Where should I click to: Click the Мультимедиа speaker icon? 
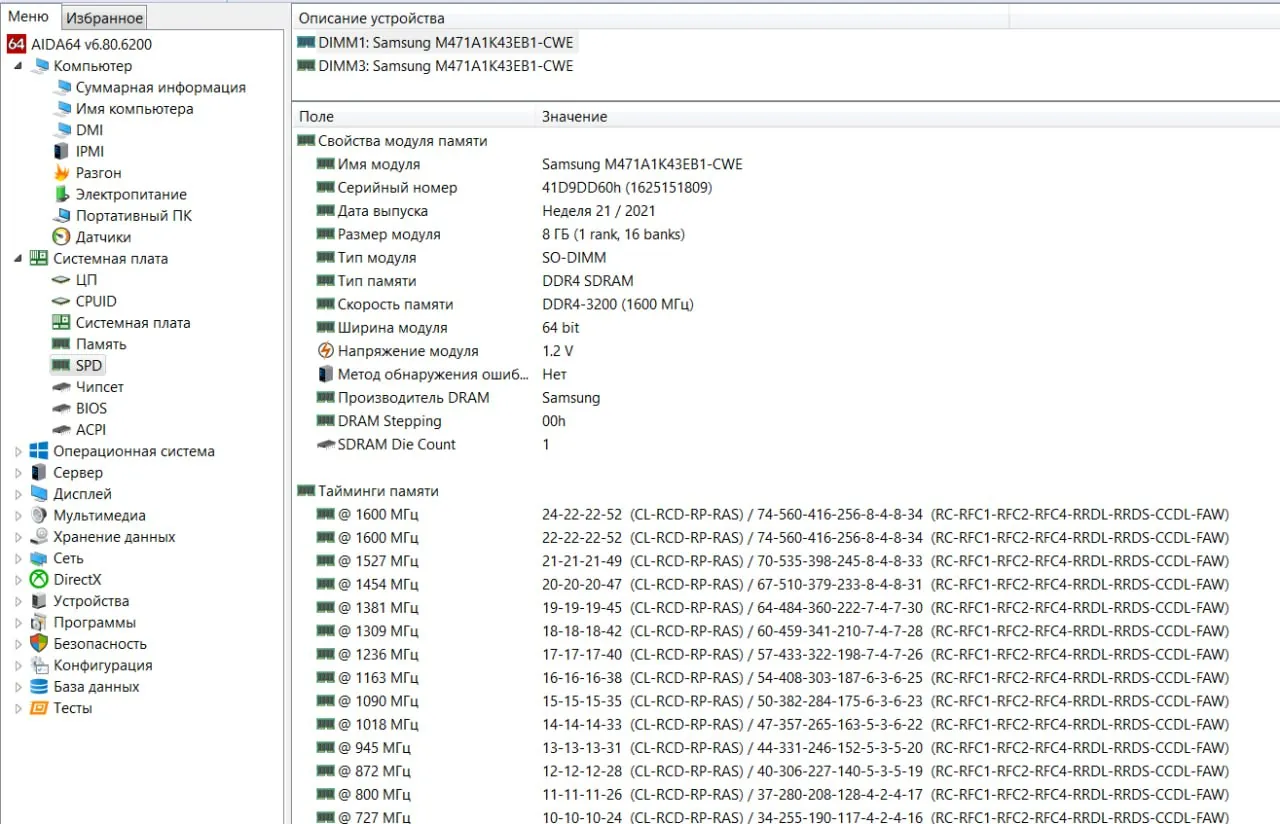[x=39, y=515]
